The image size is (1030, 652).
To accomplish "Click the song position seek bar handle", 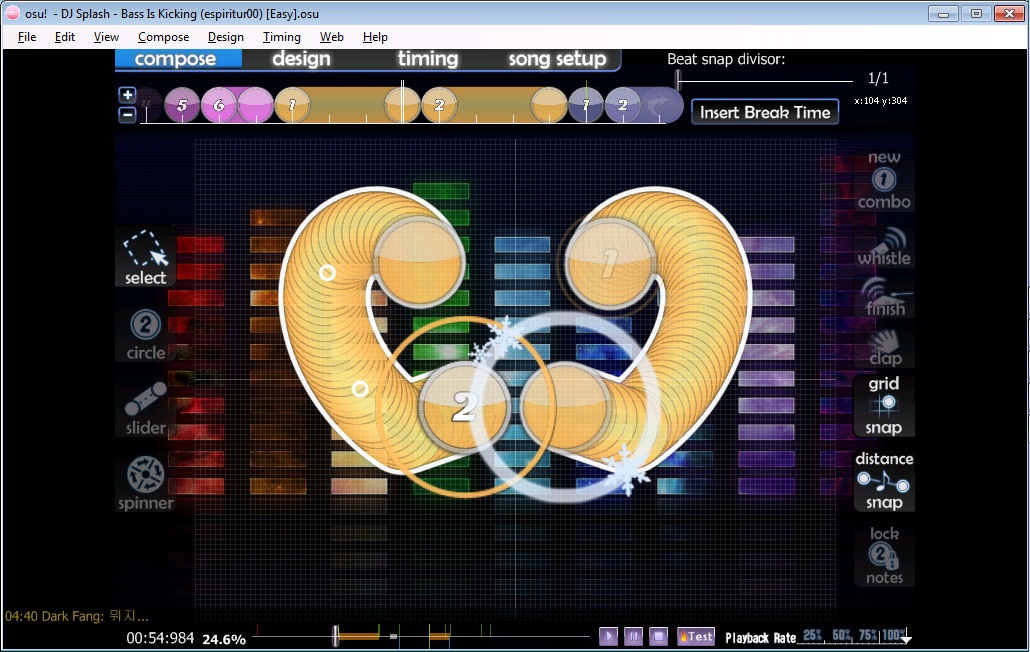I will point(336,636).
